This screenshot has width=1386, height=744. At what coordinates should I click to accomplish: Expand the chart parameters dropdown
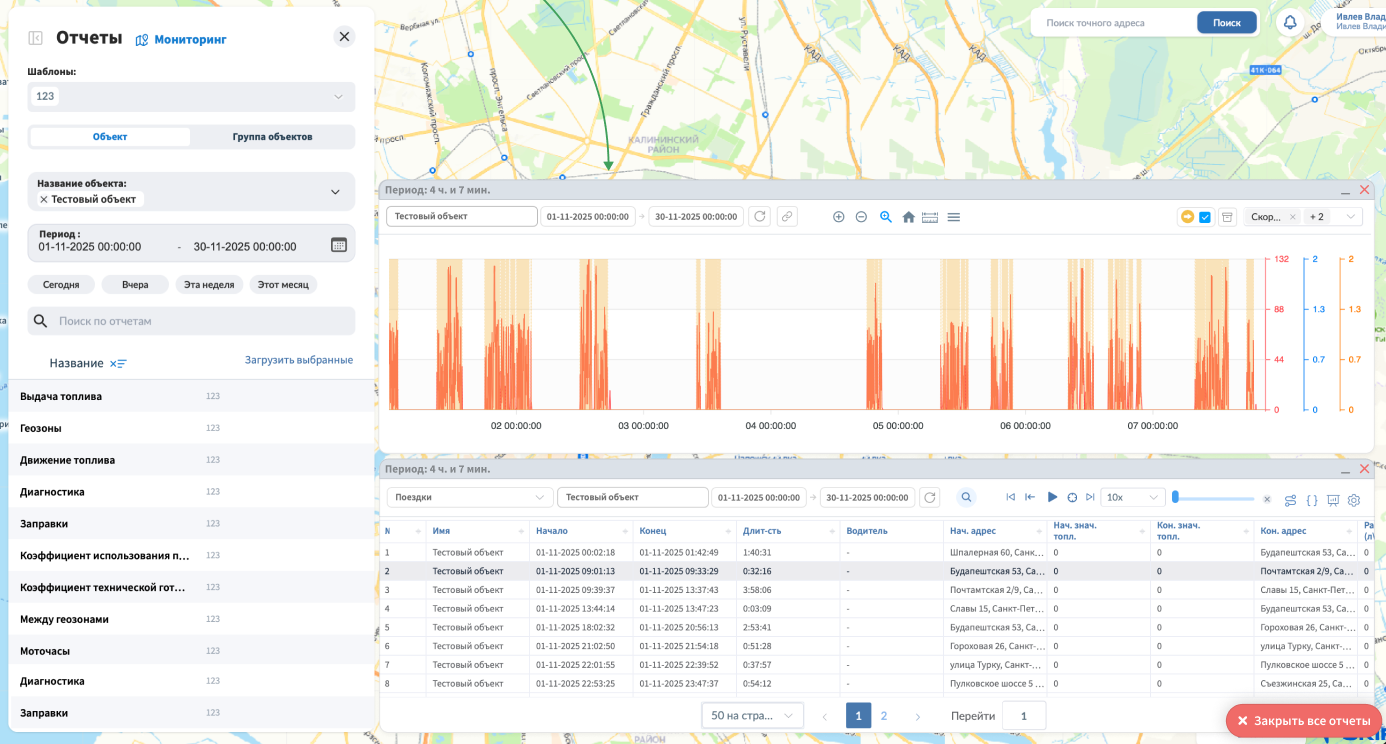1352,217
